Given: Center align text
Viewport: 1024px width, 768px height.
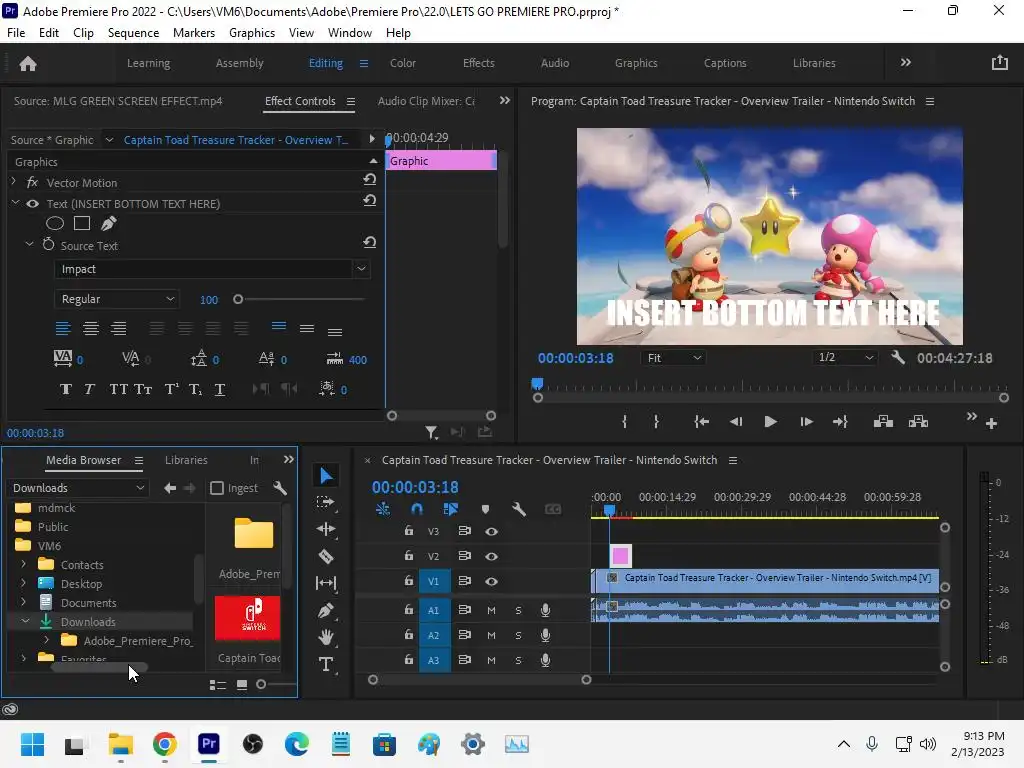Looking at the screenshot, I should [x=91, y=328].
